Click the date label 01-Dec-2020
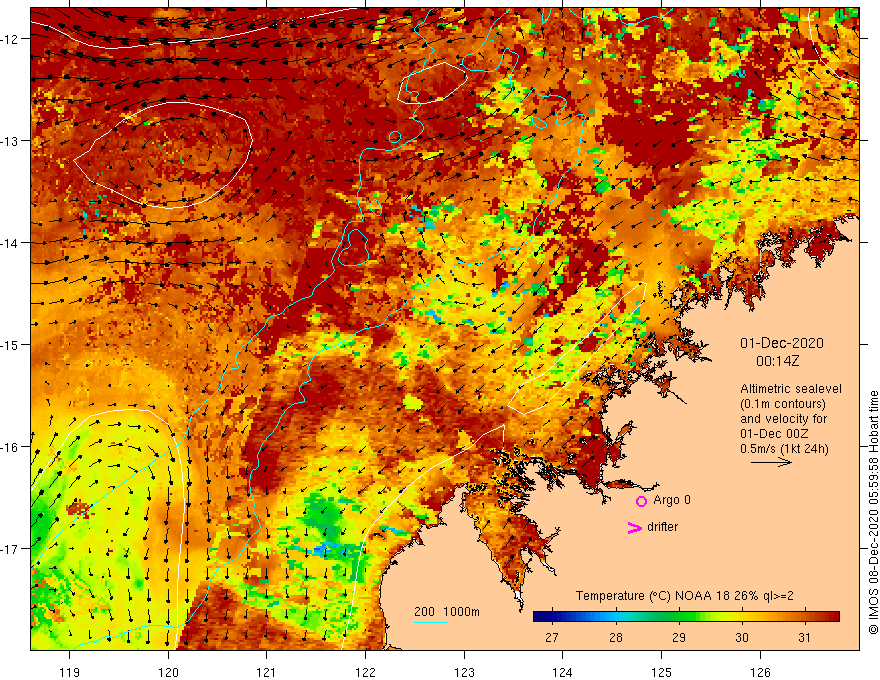 click(x=782, y=343)
